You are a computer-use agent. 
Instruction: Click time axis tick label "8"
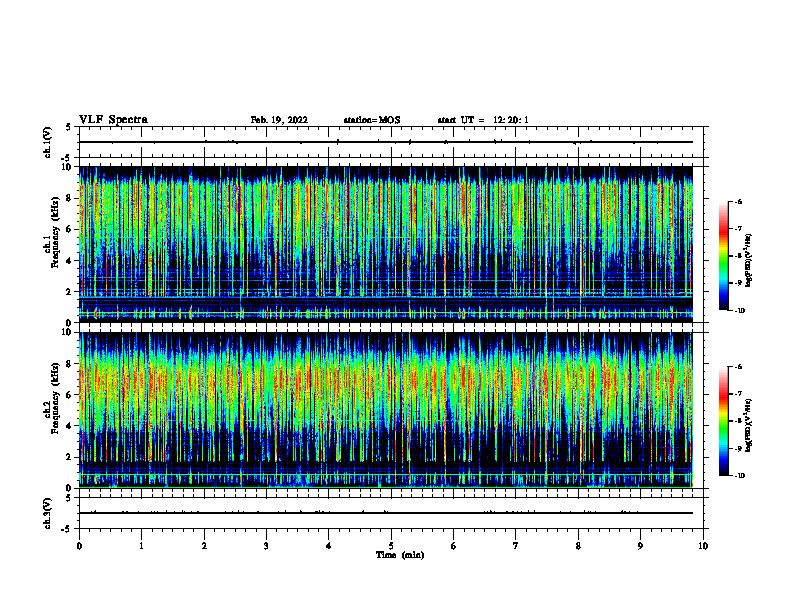578,546
